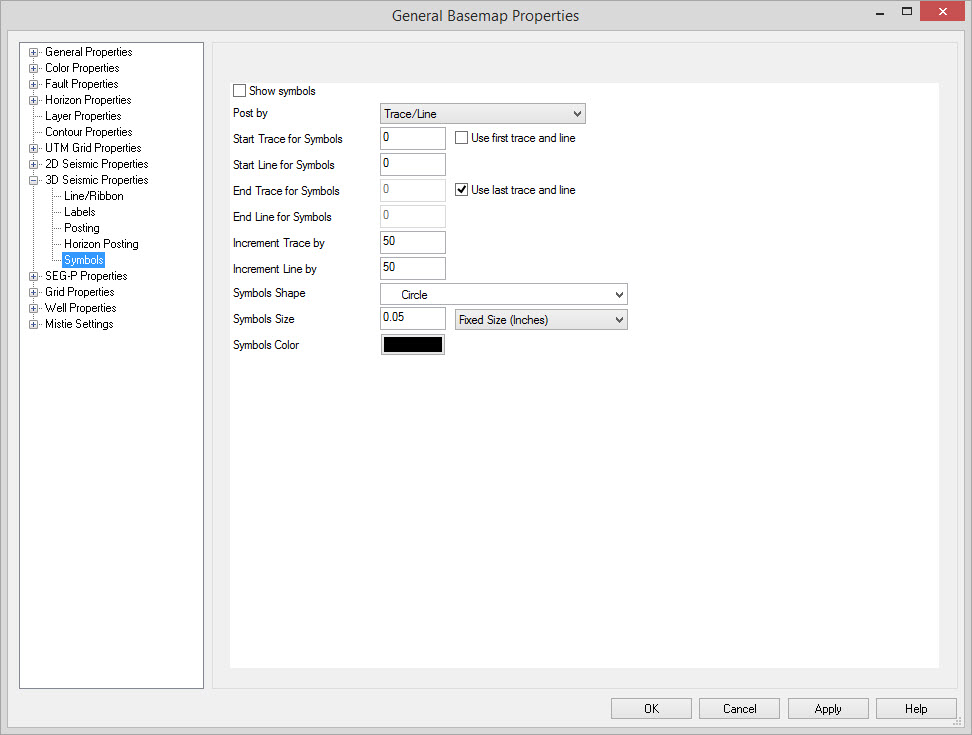Check Use first trace and line

pos(462,138)
